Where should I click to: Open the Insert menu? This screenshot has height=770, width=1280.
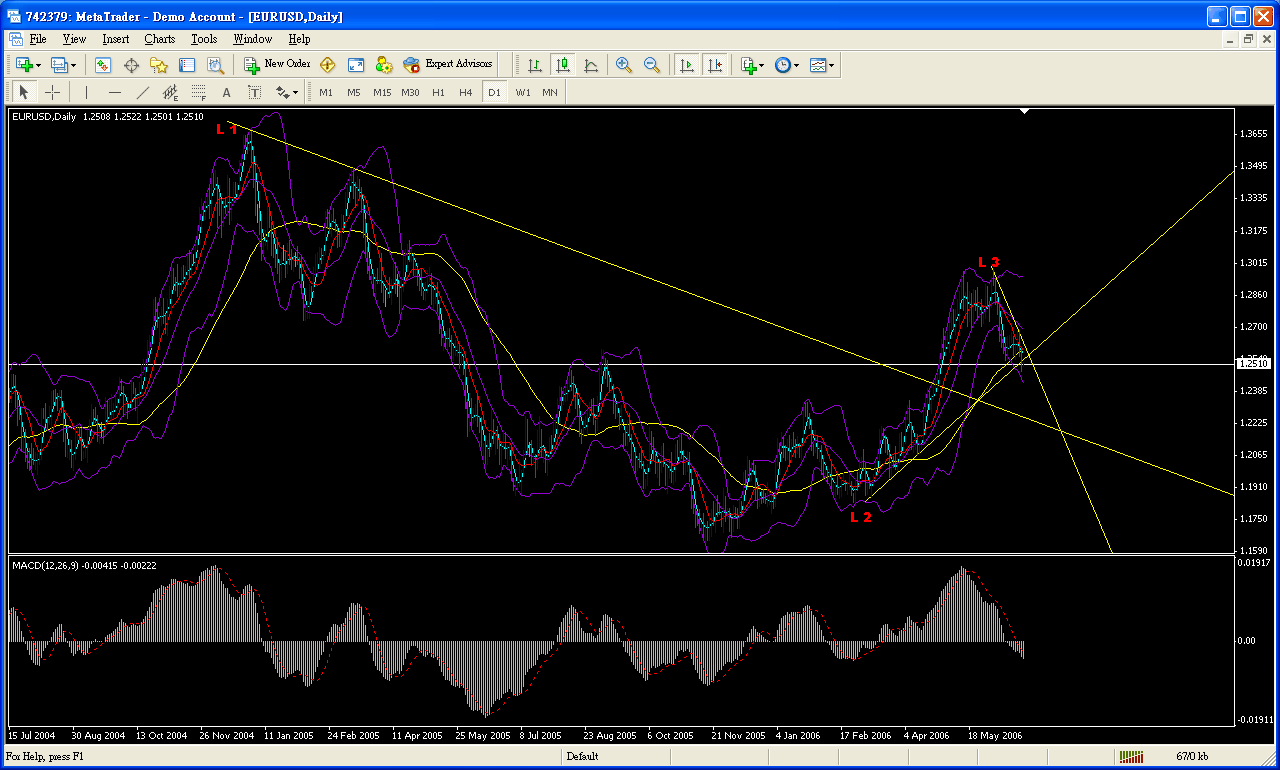pos(115,39)
